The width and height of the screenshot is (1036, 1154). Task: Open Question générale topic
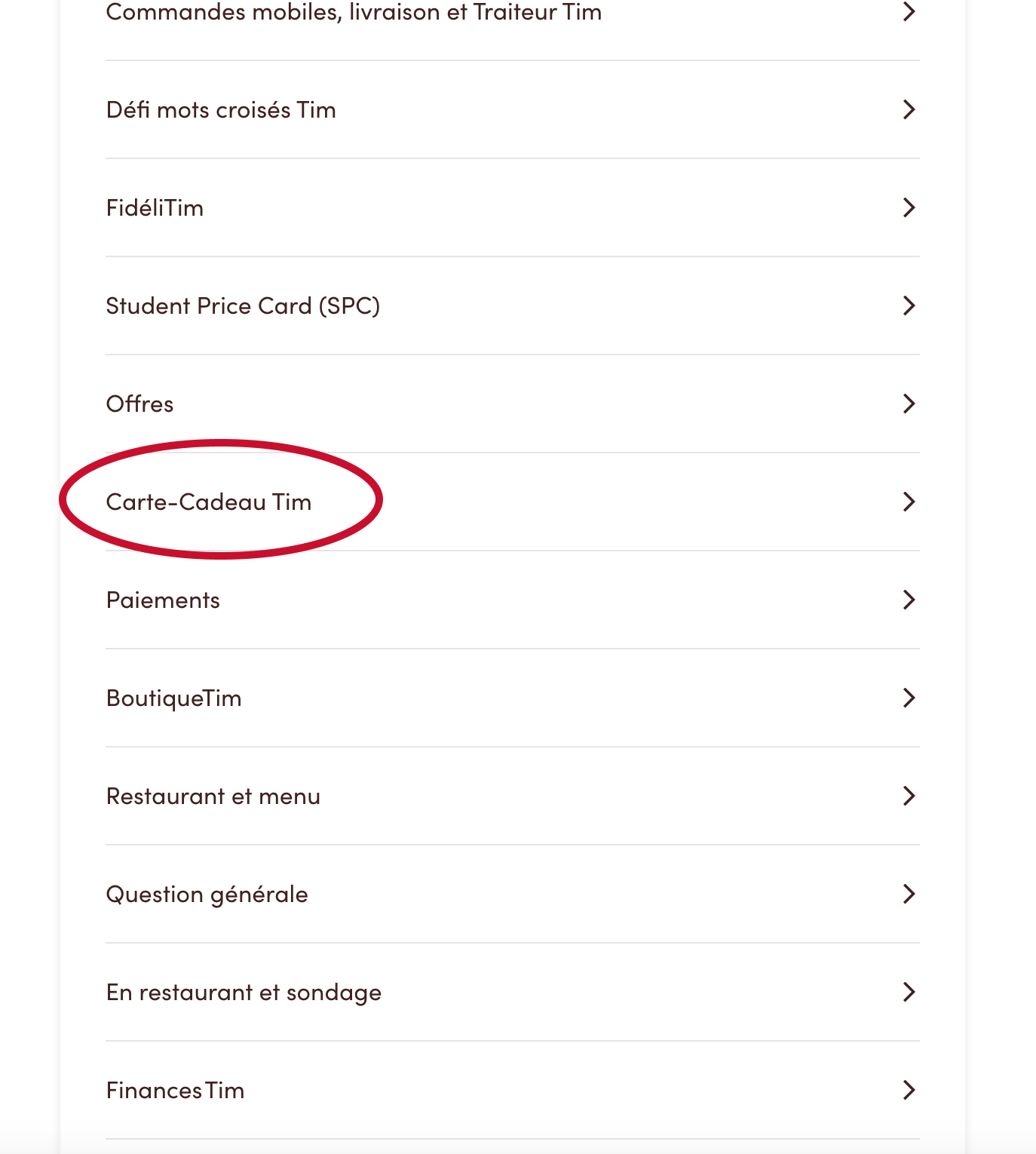[x=207, y=895]
